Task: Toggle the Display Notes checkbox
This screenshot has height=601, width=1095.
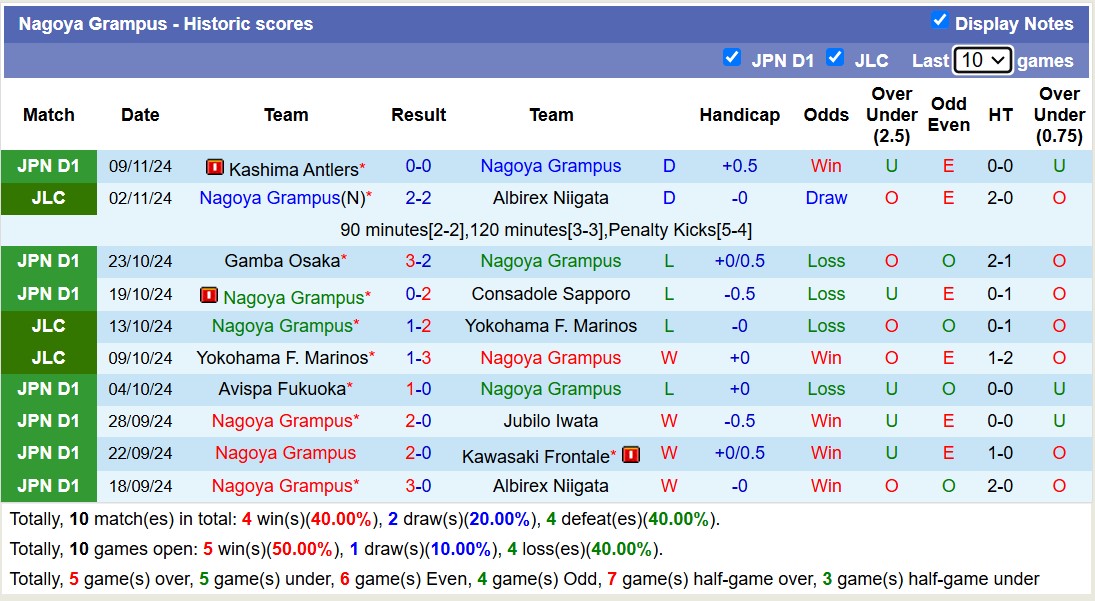Action: [x=939, y=21]
